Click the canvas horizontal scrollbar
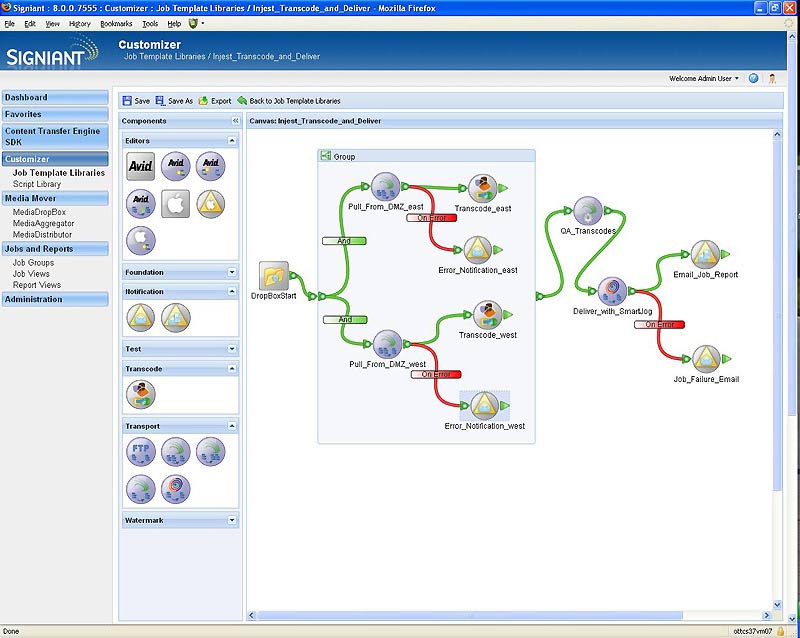Image resolution: width=800 pixels, height=638 pixels. pos(470,615)
